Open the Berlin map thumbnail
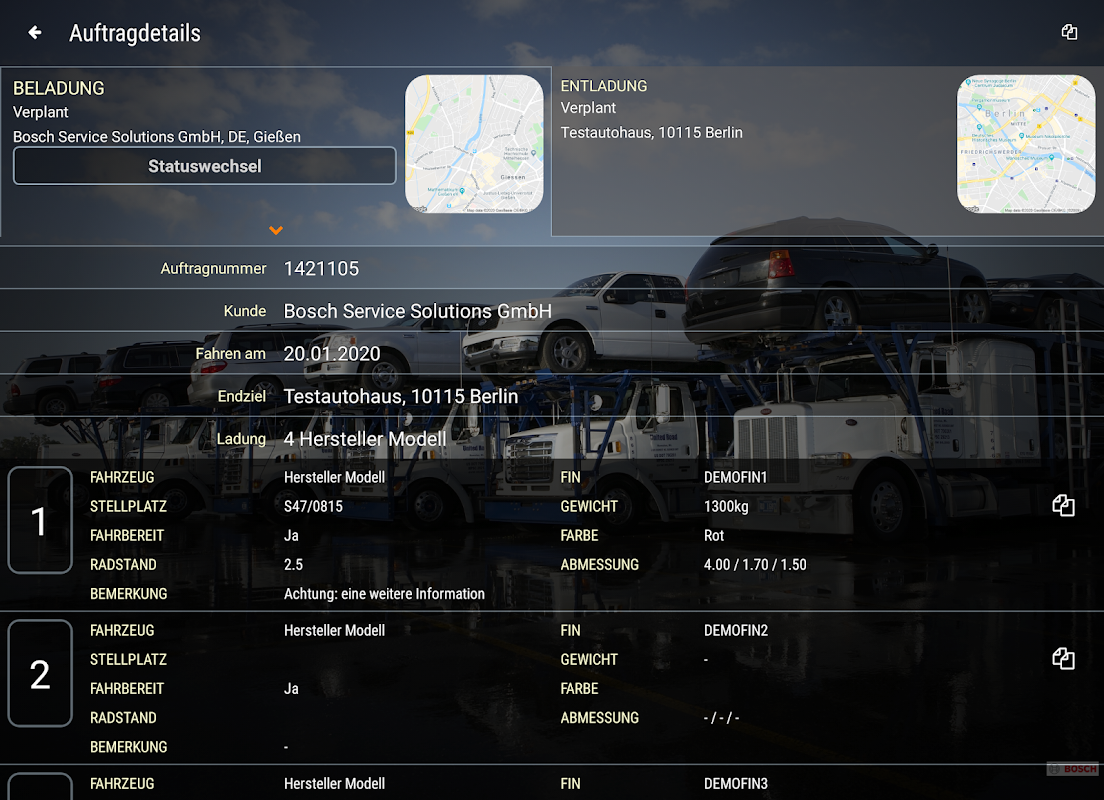The height and width of the screenshot is (800, 1104). 1026,144
